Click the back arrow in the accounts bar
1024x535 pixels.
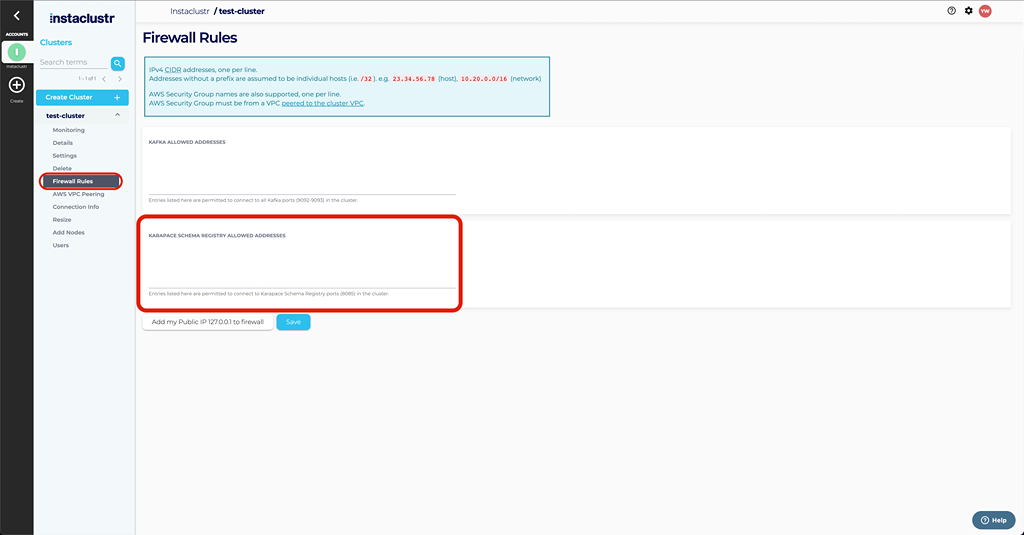[x=16, y=16]
